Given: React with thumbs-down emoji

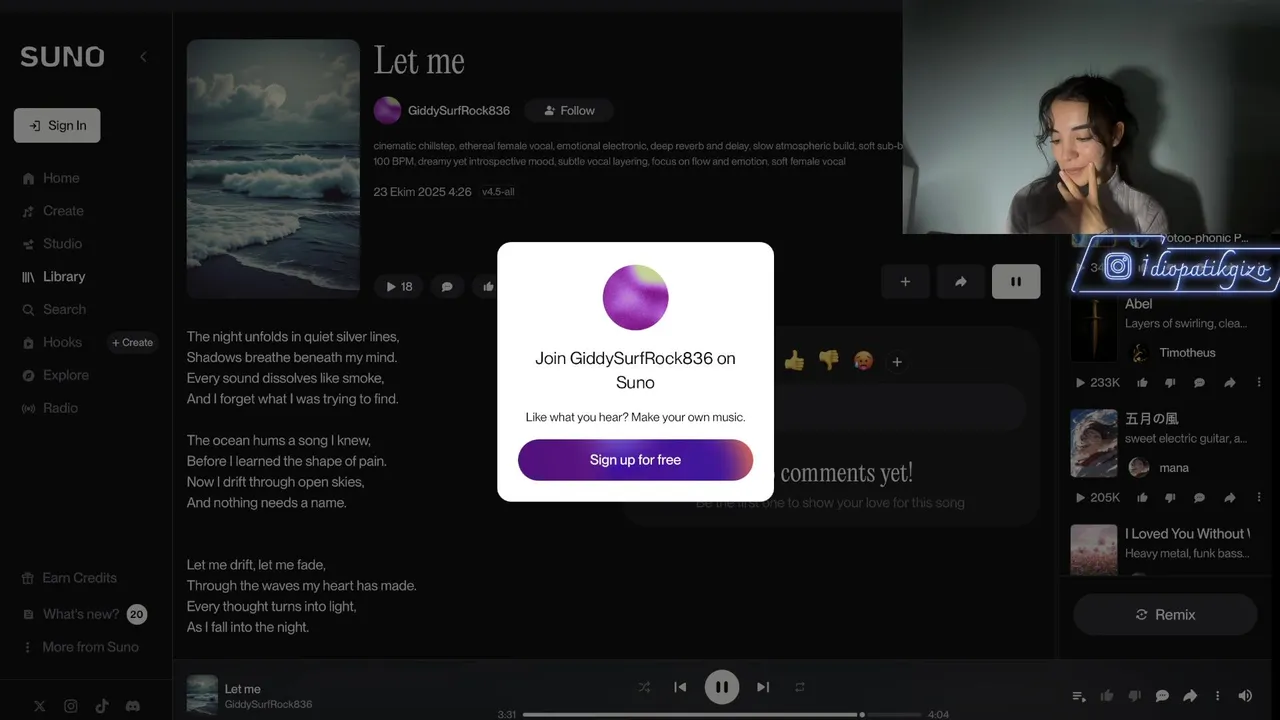Looking at the screenshot, I should (x=828, y=361).
